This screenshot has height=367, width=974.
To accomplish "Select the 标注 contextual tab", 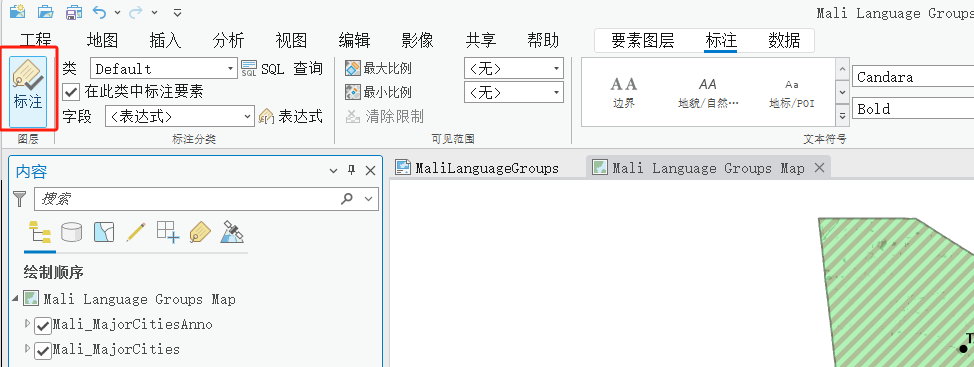I will (x=721, y=41).
